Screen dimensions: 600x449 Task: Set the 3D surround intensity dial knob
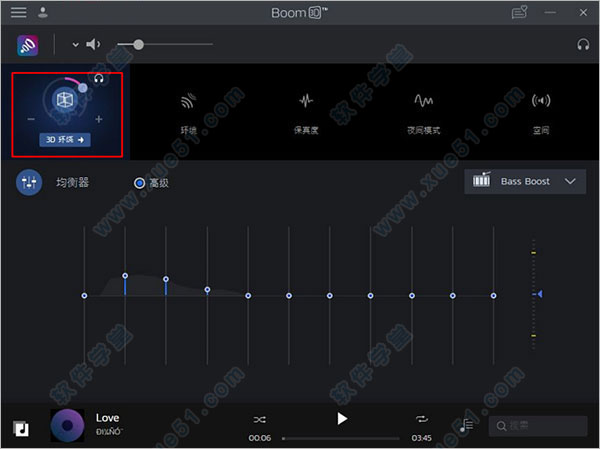pyautogui.click(x=83, y=88)
